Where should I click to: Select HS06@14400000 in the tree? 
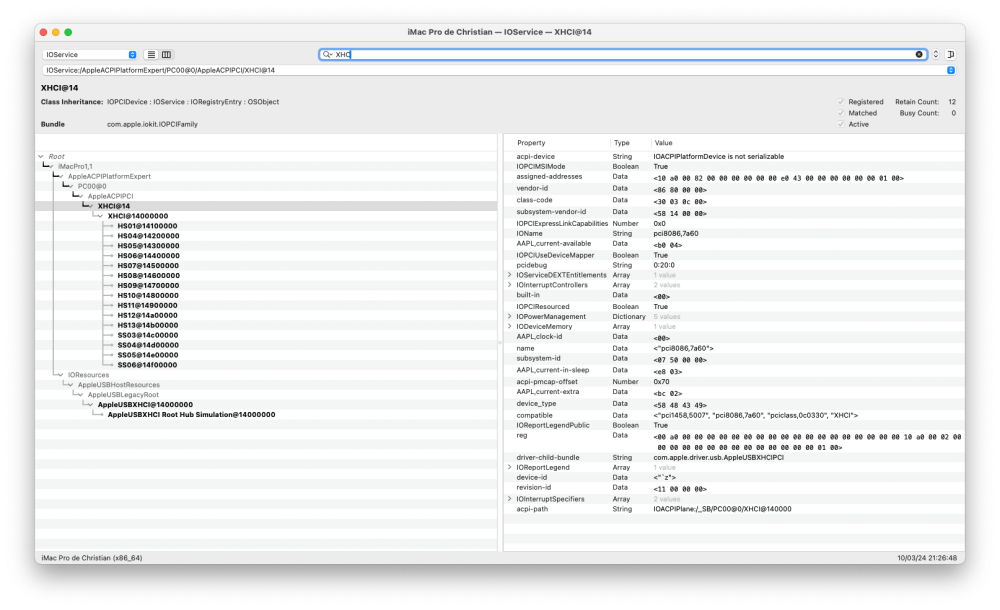(x=148, y=256)
